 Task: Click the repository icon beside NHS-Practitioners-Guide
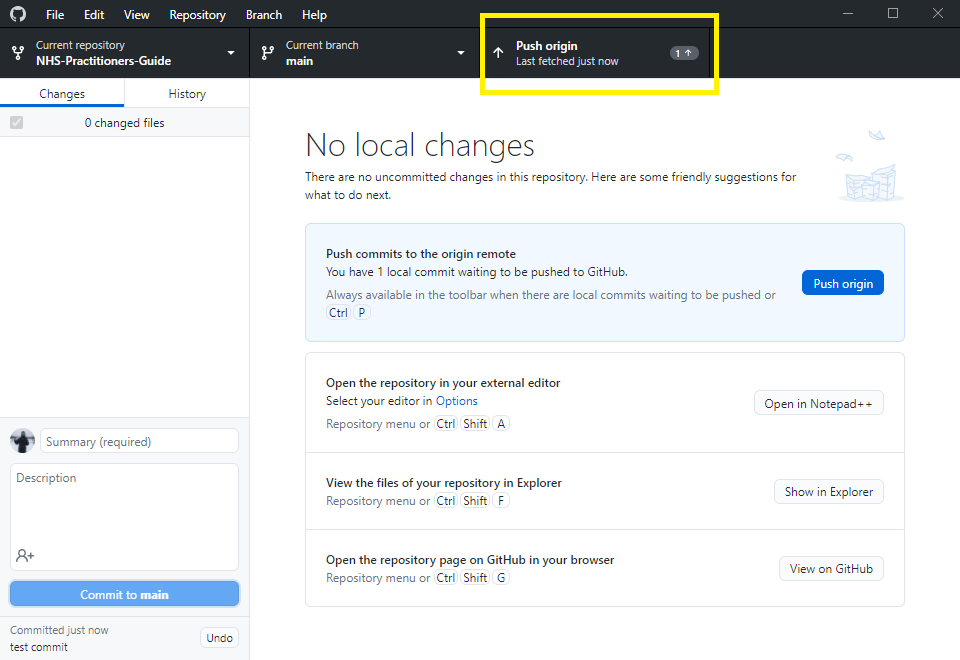[18, 53]
